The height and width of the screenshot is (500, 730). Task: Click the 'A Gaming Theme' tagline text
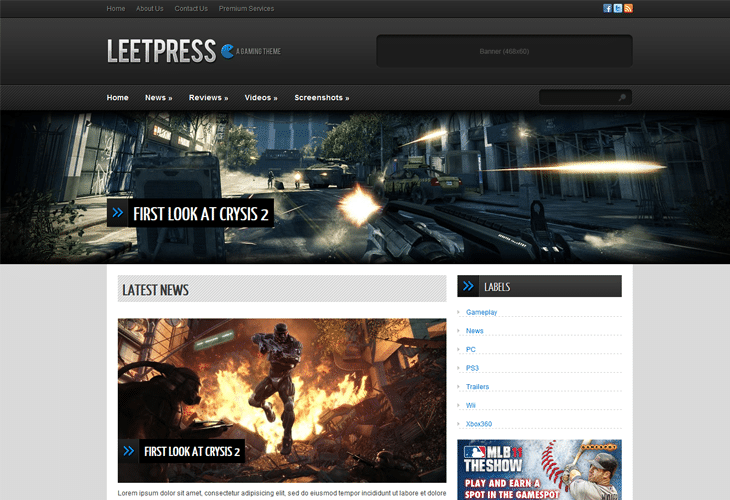[x=258, y=51]
